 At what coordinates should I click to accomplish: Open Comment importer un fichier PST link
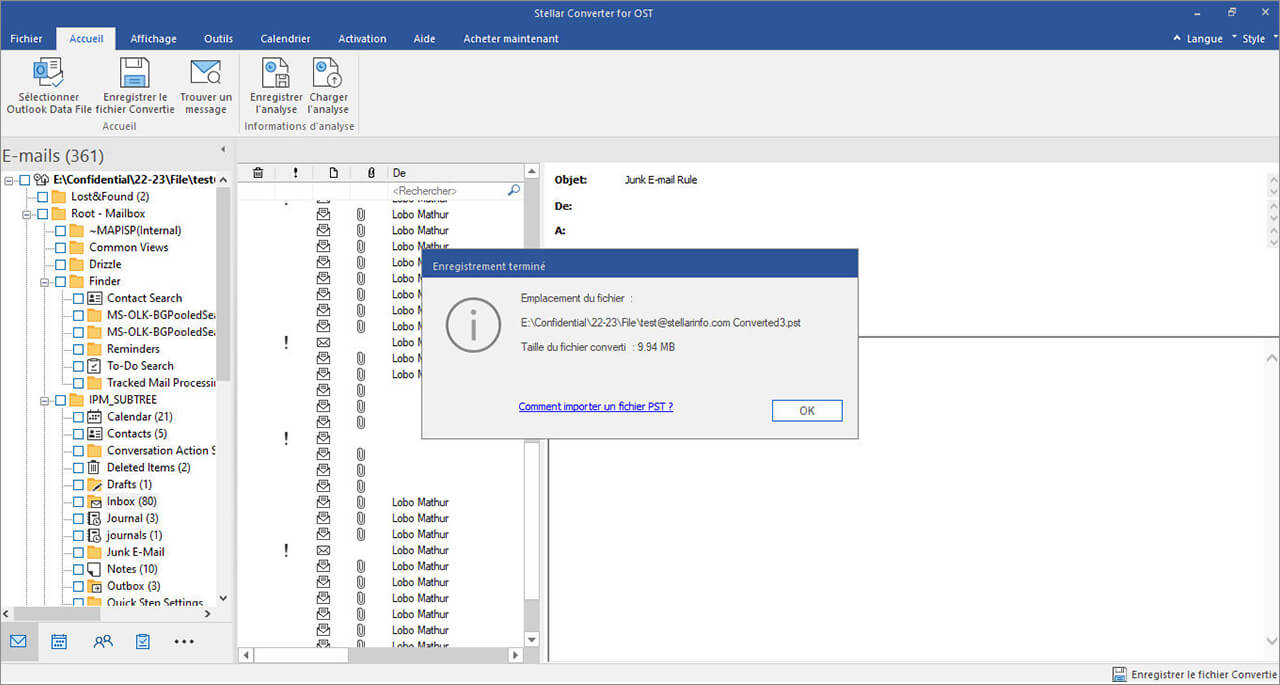click(596, 407)
